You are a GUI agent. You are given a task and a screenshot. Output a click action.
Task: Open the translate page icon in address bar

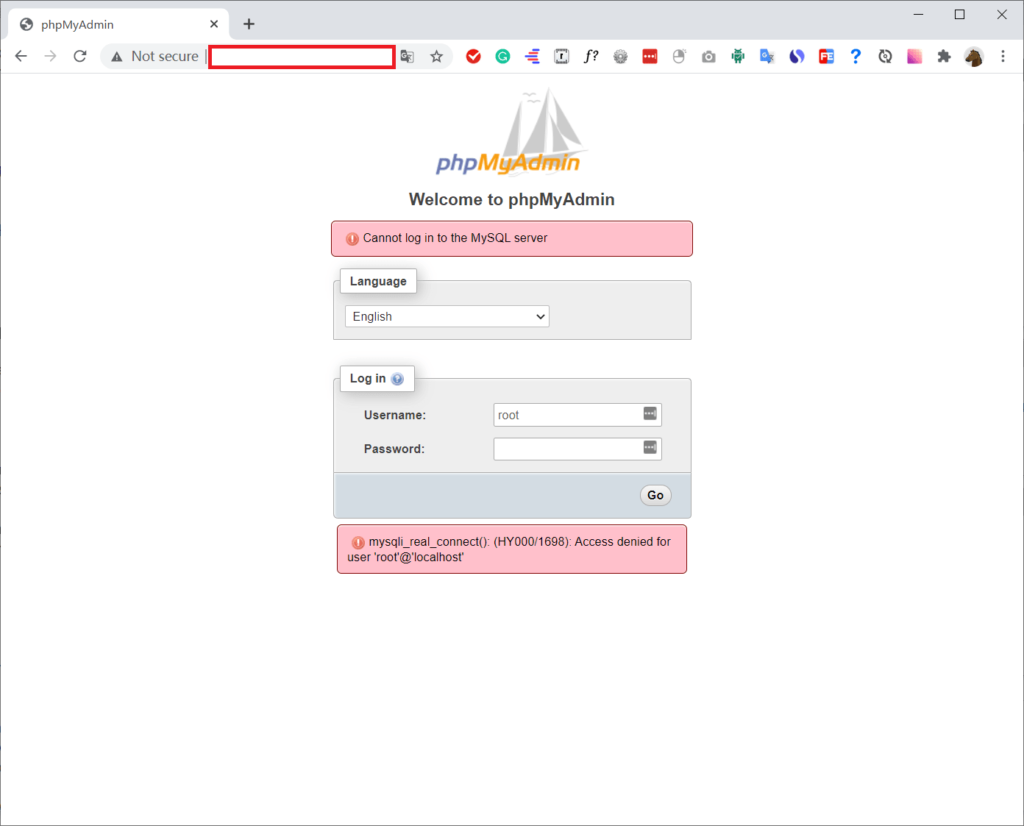(408, 57)
